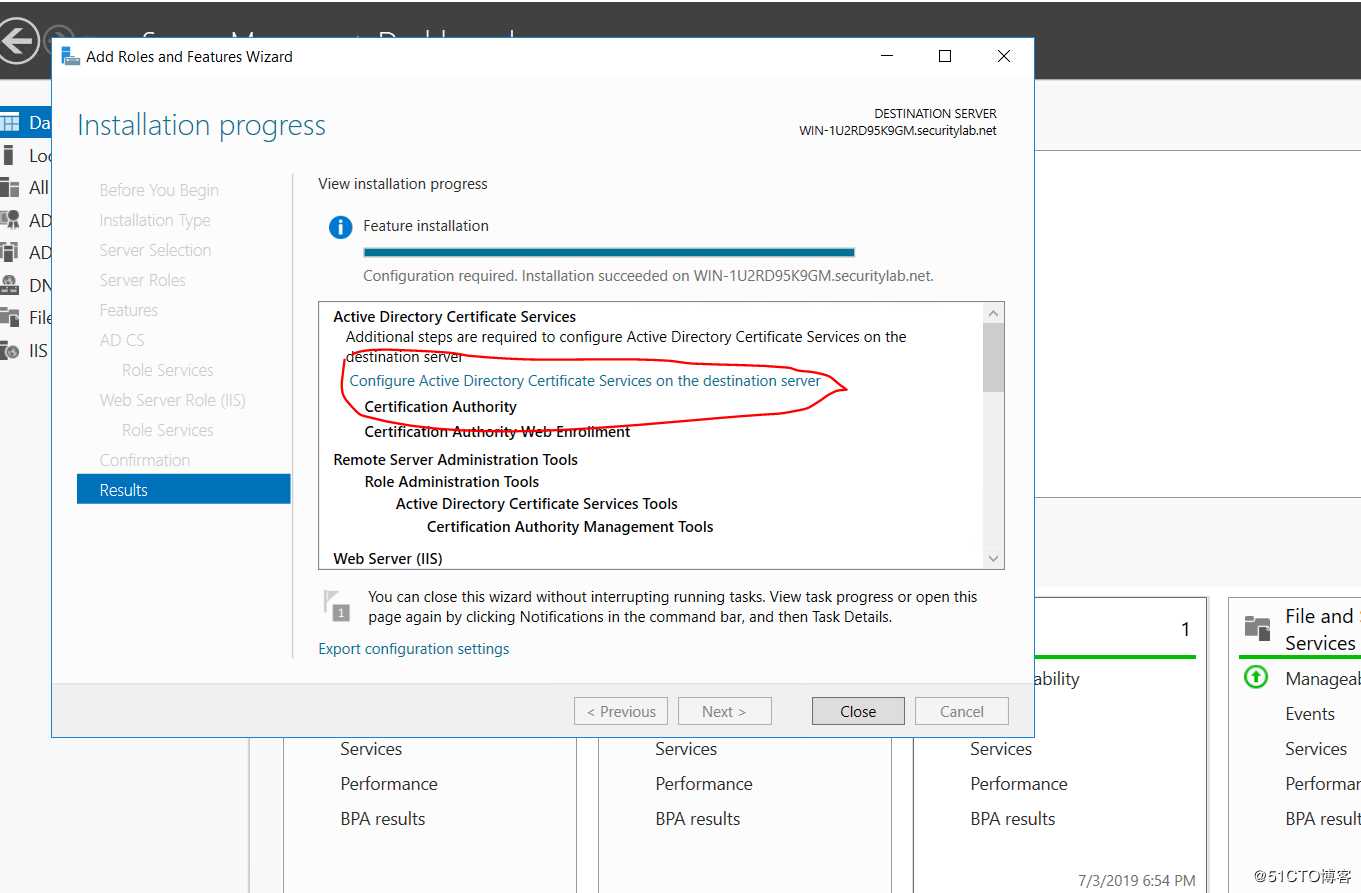Click the blue information icon beside Feature installation
This screenshot has height=893, width=1361.
[341, 227]
